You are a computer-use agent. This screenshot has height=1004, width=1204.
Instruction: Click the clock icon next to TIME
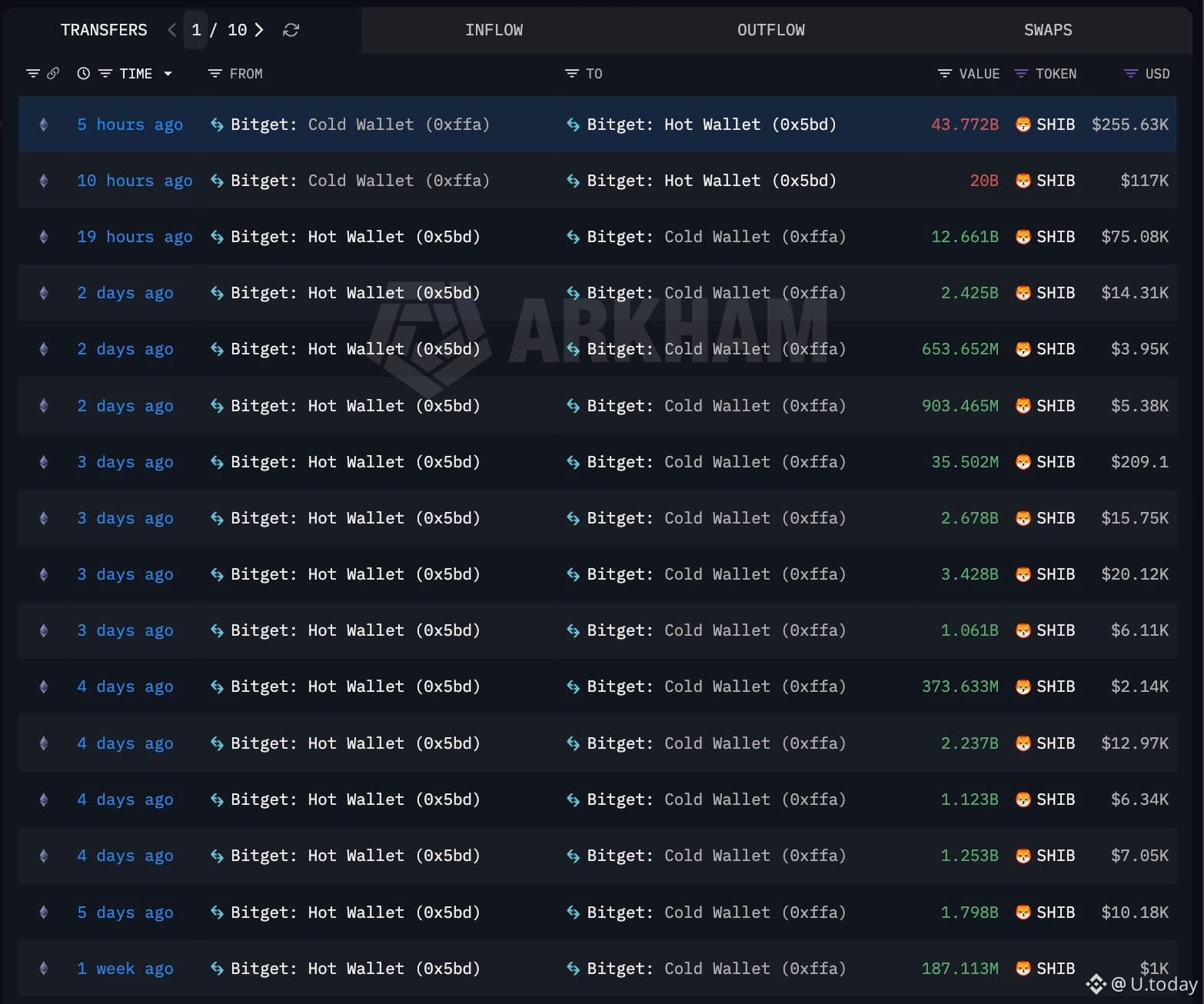click(83, 73)
